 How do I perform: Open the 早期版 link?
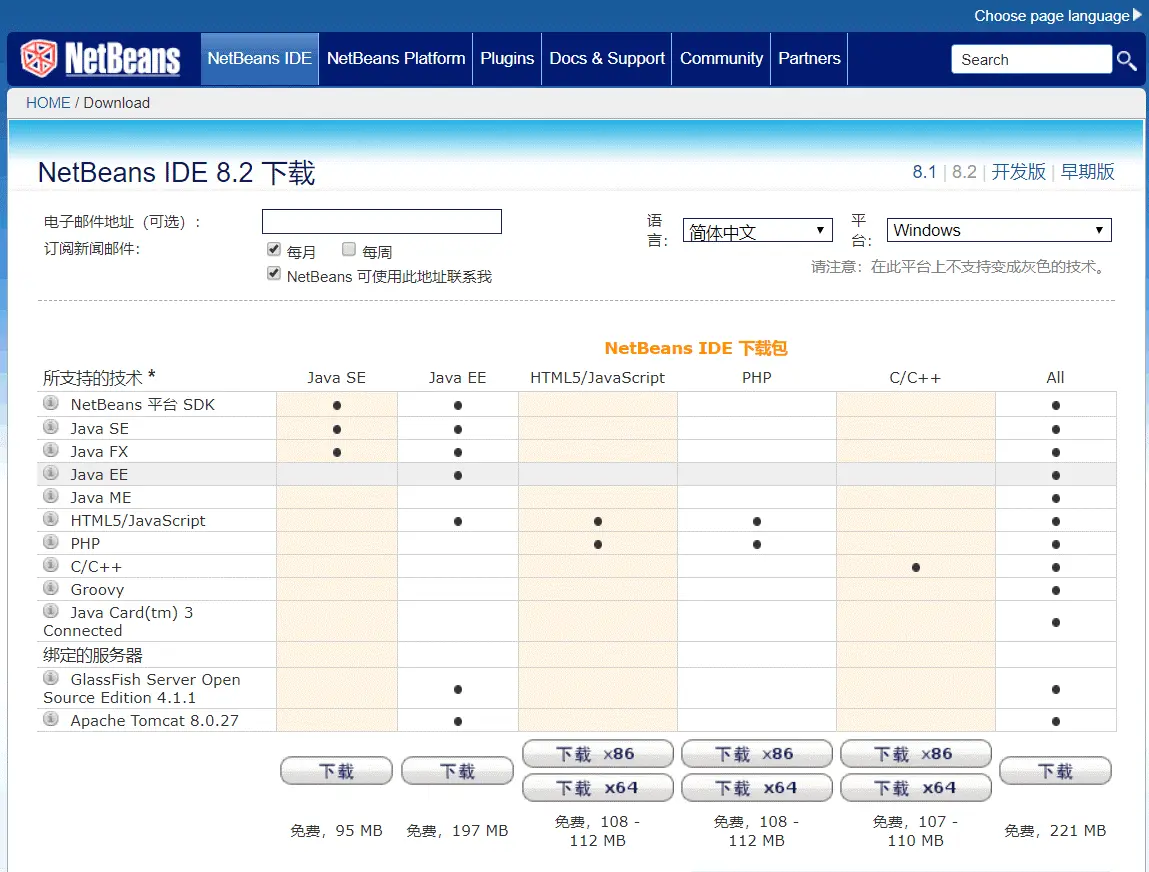1087,172
